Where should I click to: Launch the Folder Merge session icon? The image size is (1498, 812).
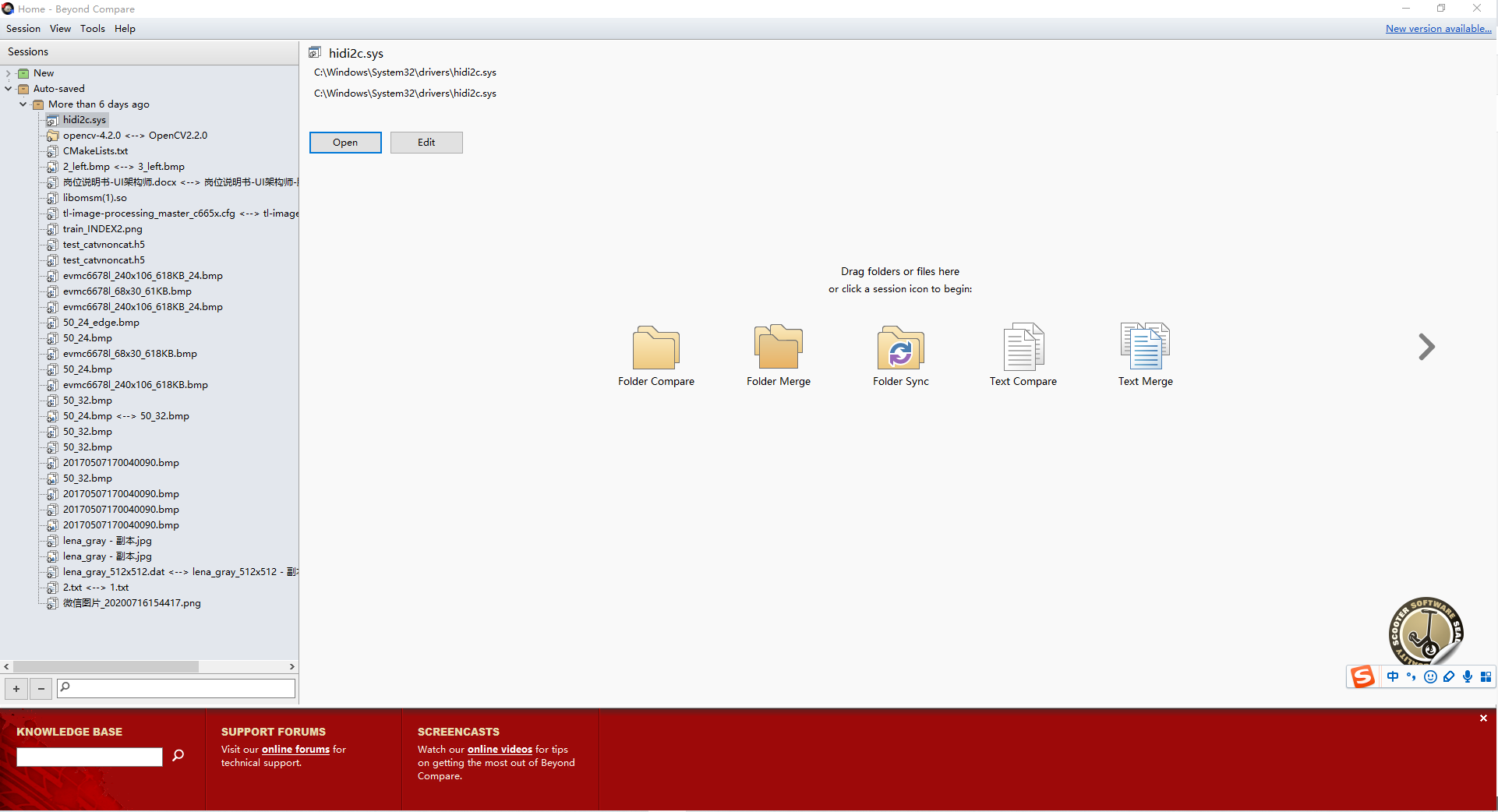coord(778,348)
